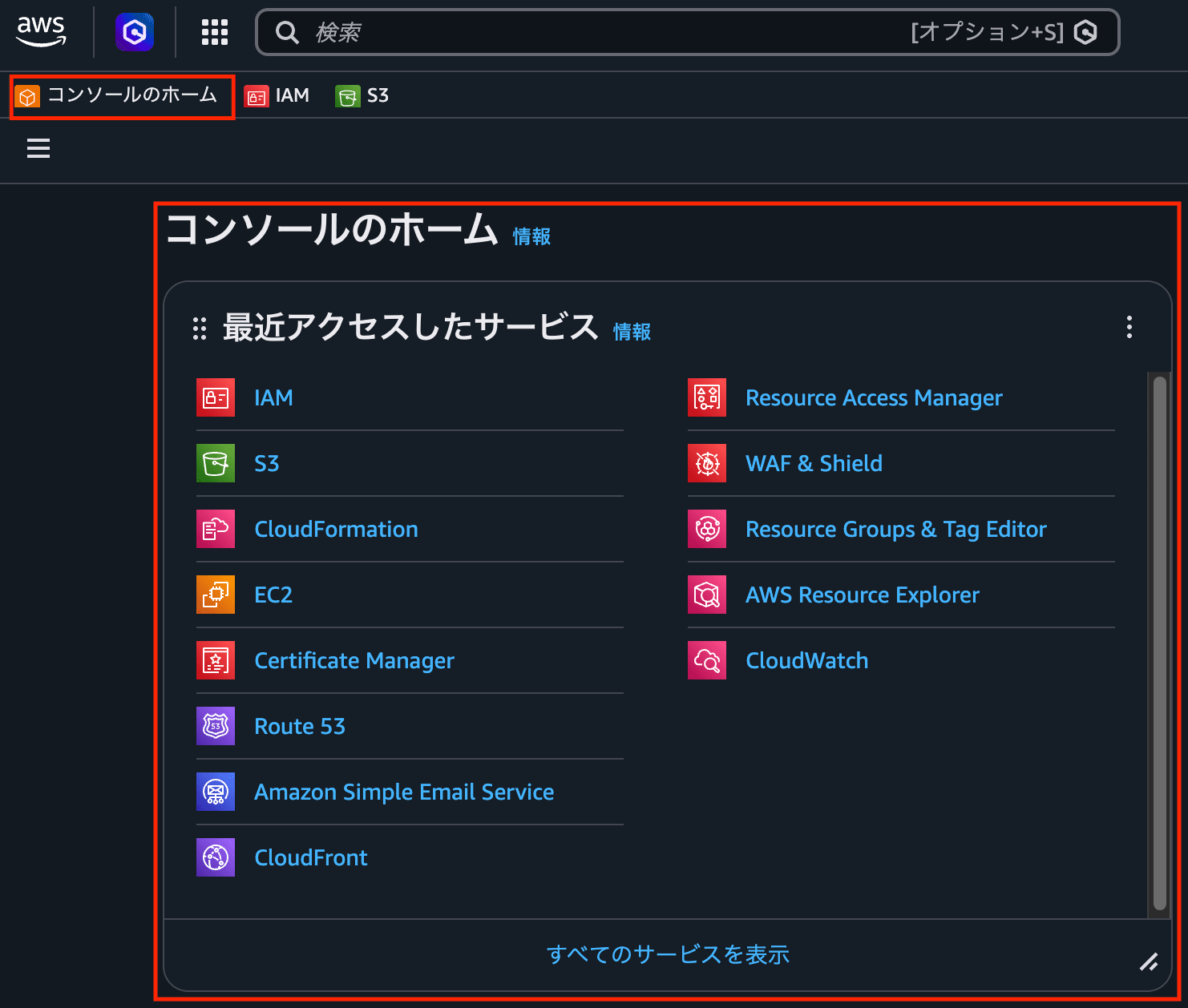Select the IAM favorites bar entry

click(277, 96)
